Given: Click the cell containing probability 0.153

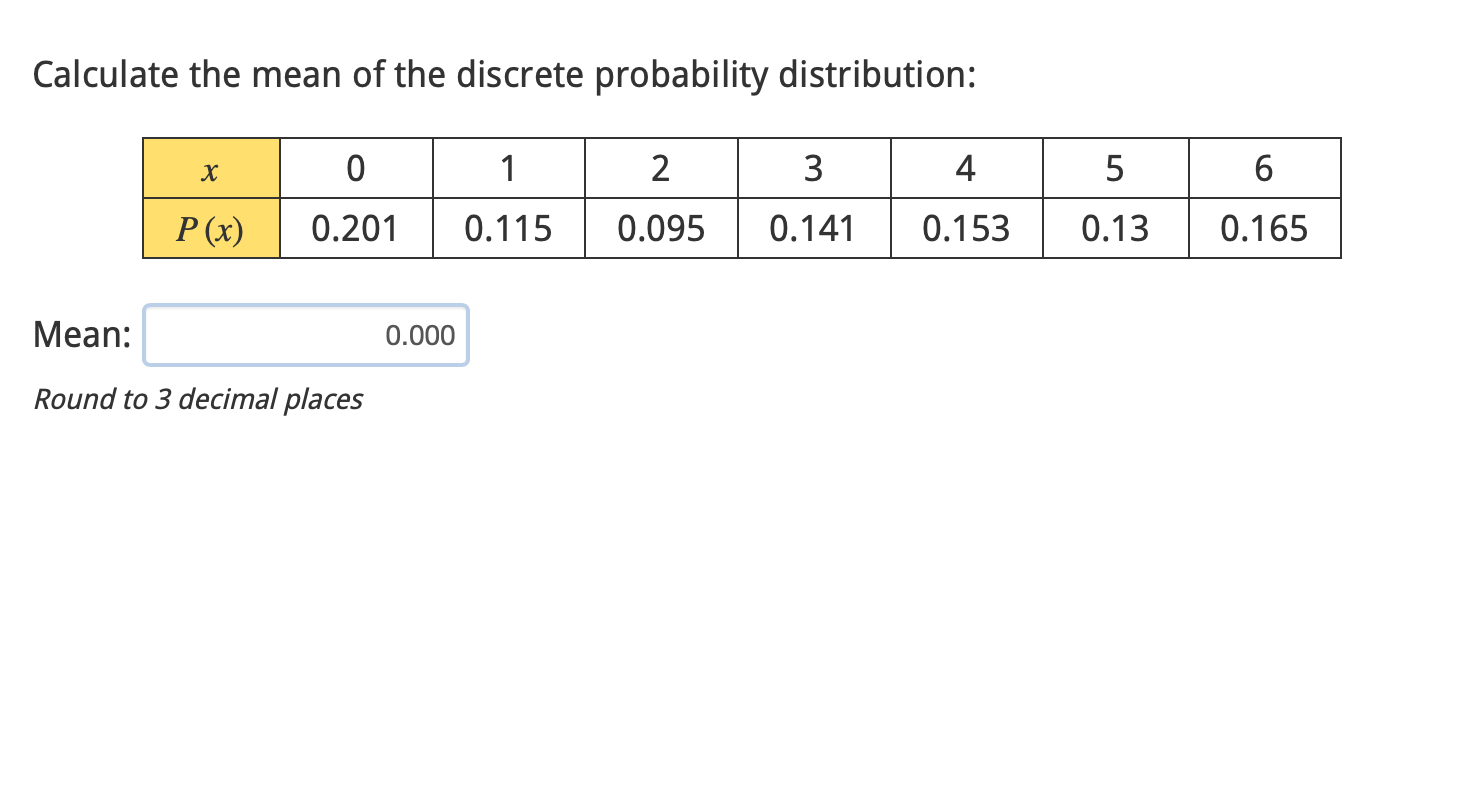Looking at the screenshot, I should (x=966, y=227).
